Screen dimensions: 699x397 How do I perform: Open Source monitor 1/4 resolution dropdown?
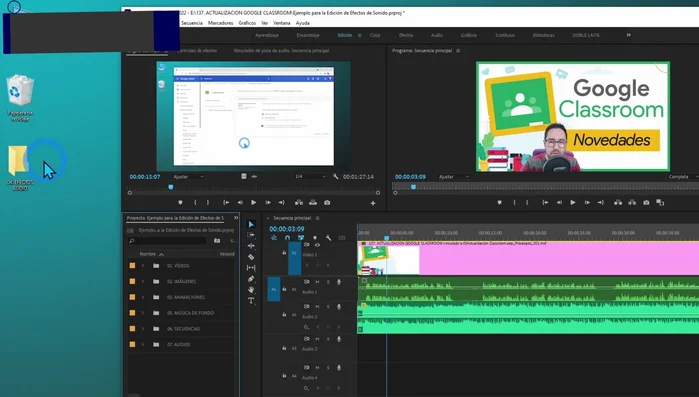[x=310, y=177]
